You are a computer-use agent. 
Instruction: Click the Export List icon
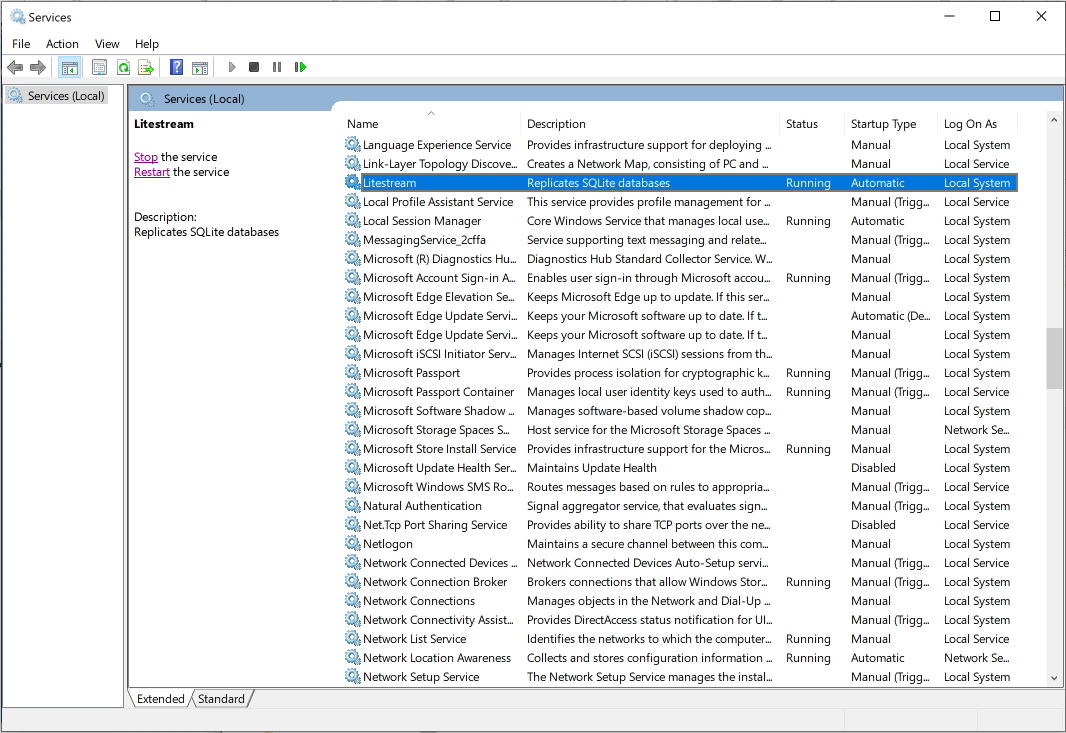tap(146, 67)
